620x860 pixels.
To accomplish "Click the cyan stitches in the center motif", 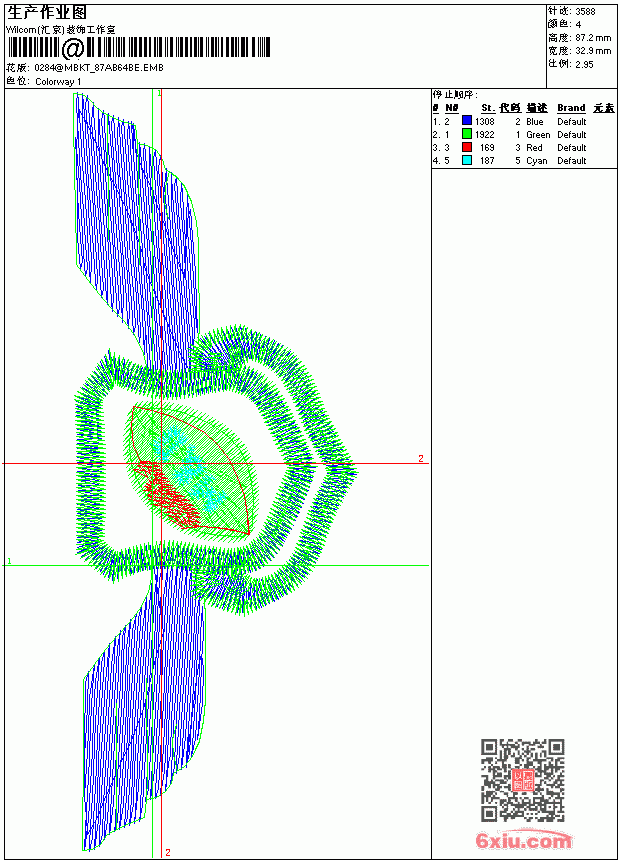I will [x=190, y=468].
